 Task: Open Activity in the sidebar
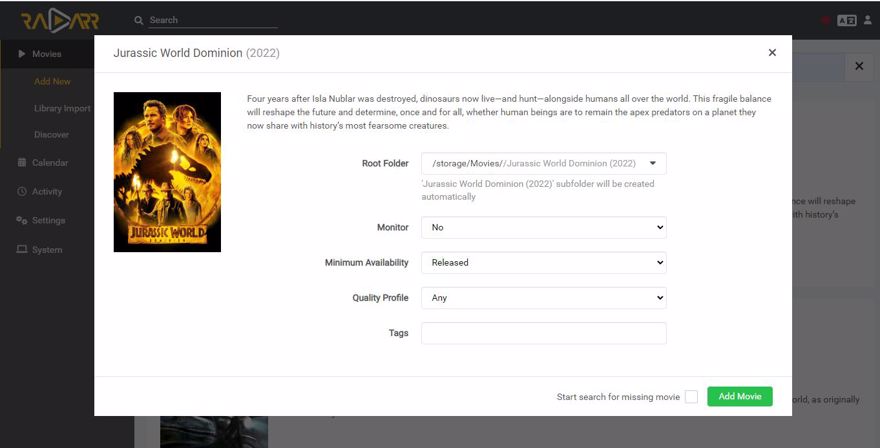coord(47,191)
